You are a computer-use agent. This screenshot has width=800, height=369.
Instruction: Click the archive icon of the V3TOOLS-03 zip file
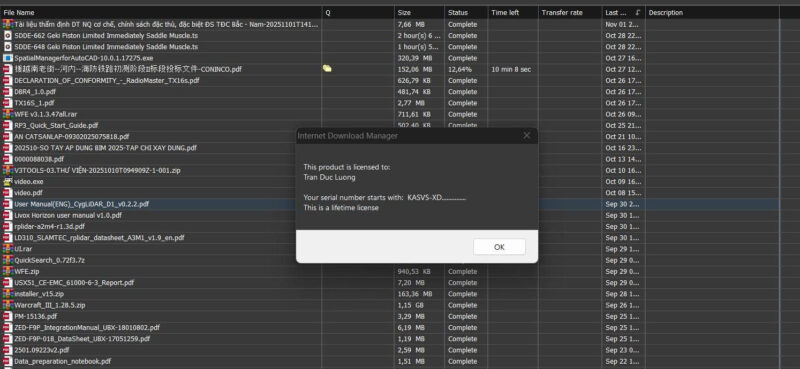point(8,170)
